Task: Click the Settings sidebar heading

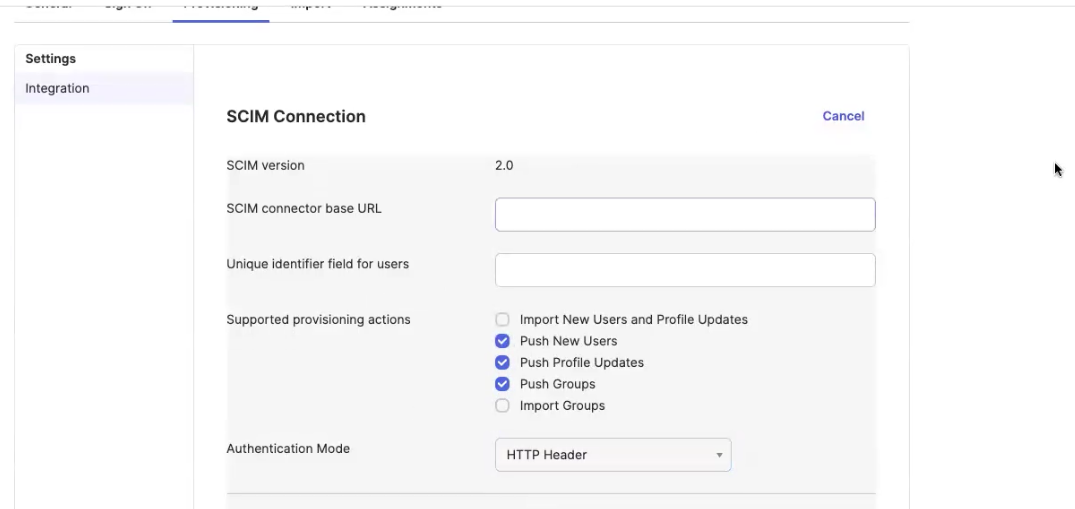Action: [x=51, y=59]
